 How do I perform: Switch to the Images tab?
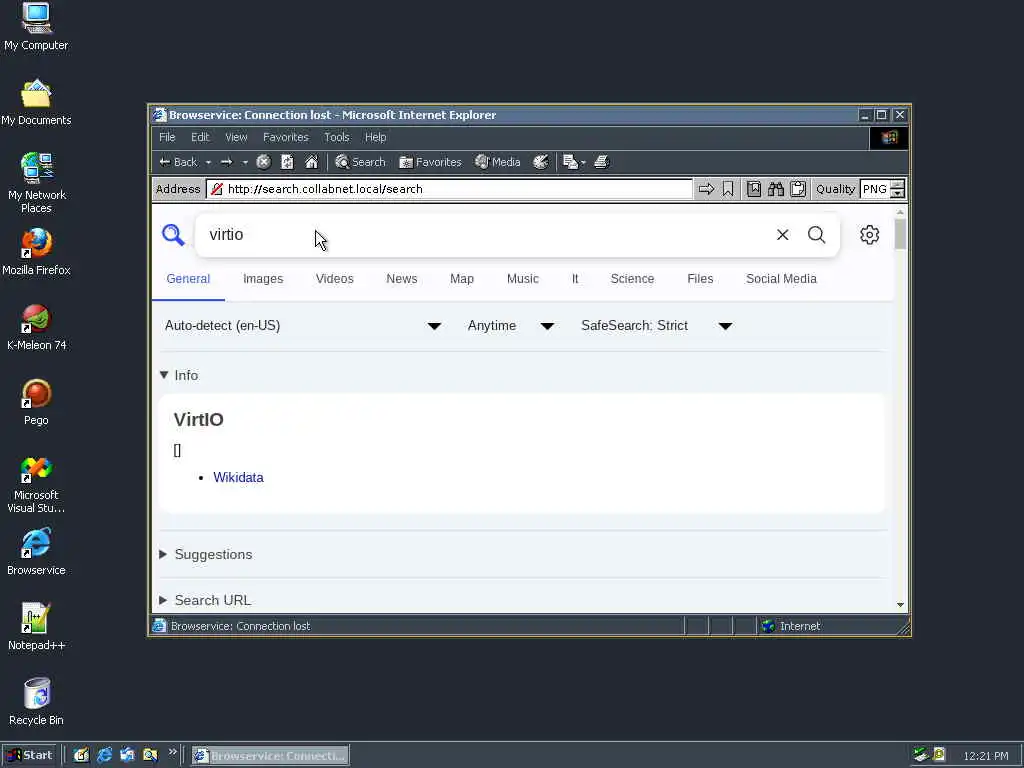263,279
